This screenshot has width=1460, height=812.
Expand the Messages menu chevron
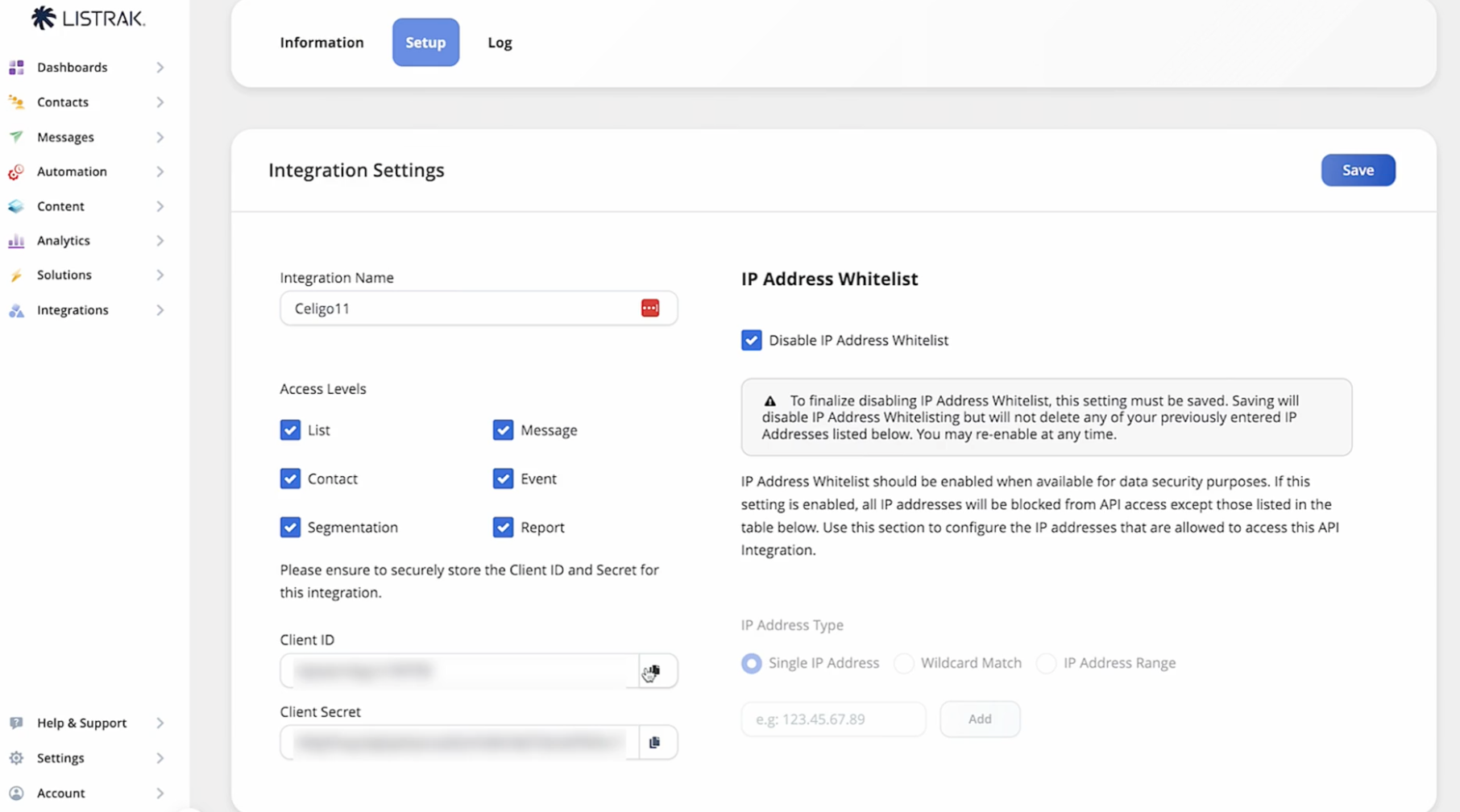[160, 137]
